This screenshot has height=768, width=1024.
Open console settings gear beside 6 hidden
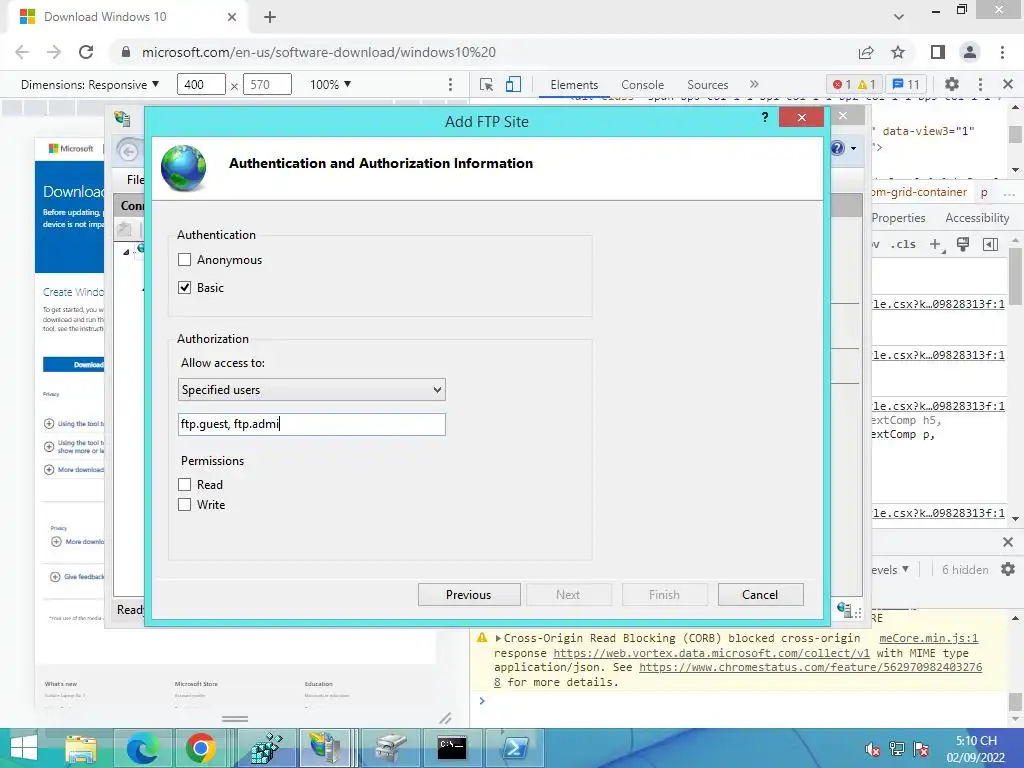click(1008, 569)
